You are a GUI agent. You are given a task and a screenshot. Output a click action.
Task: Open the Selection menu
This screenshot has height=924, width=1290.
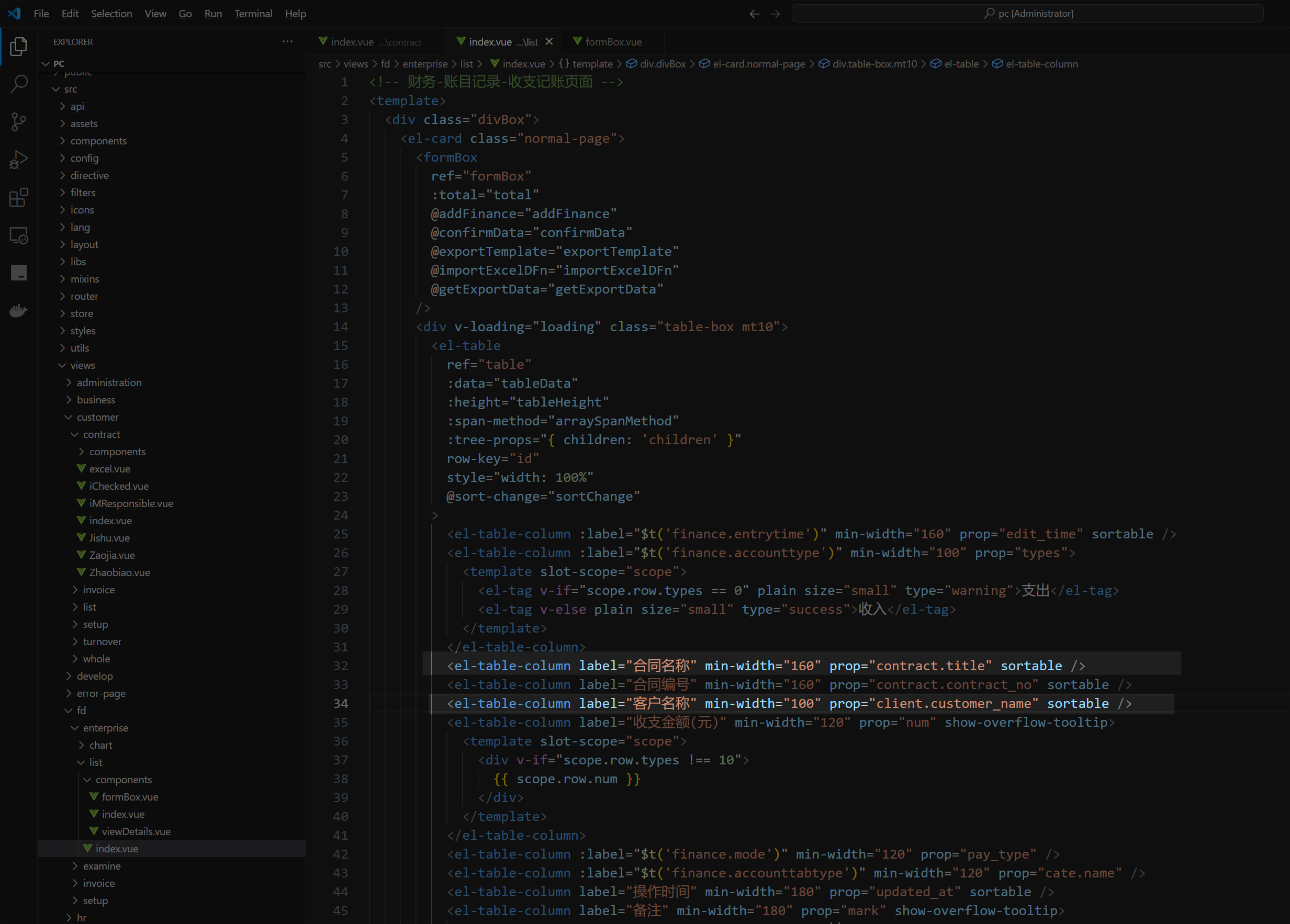(x=111, y=14)
